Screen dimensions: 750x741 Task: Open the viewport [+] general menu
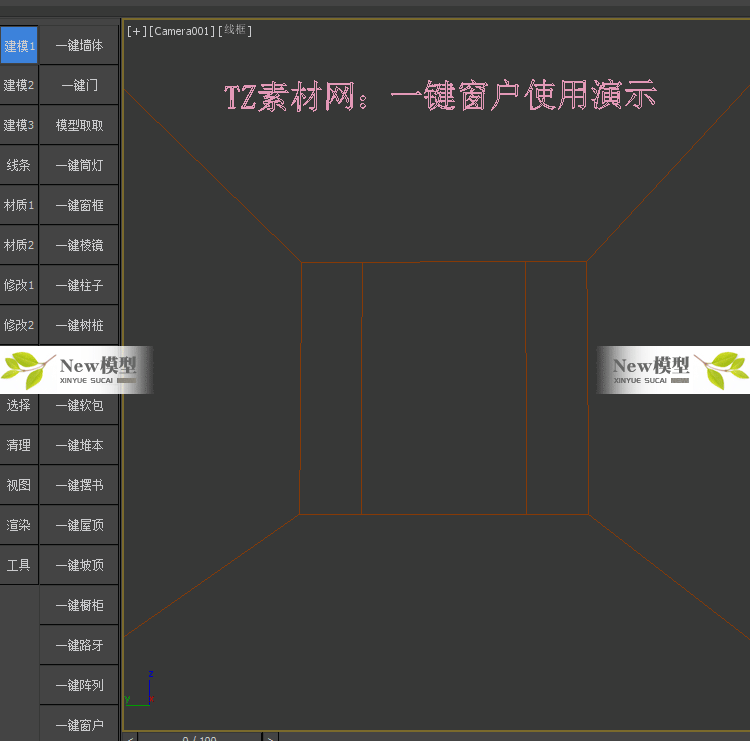pos(135,32)
